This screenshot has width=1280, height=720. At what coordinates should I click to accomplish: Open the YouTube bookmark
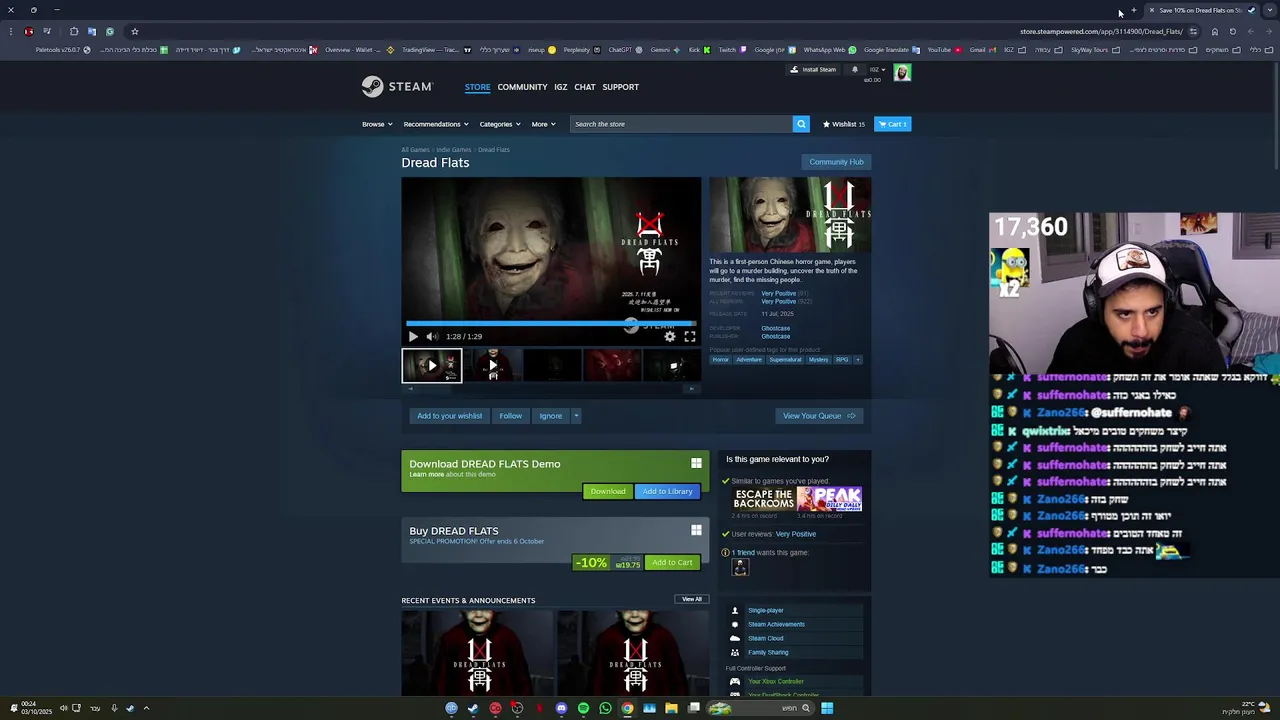[944, 50]
